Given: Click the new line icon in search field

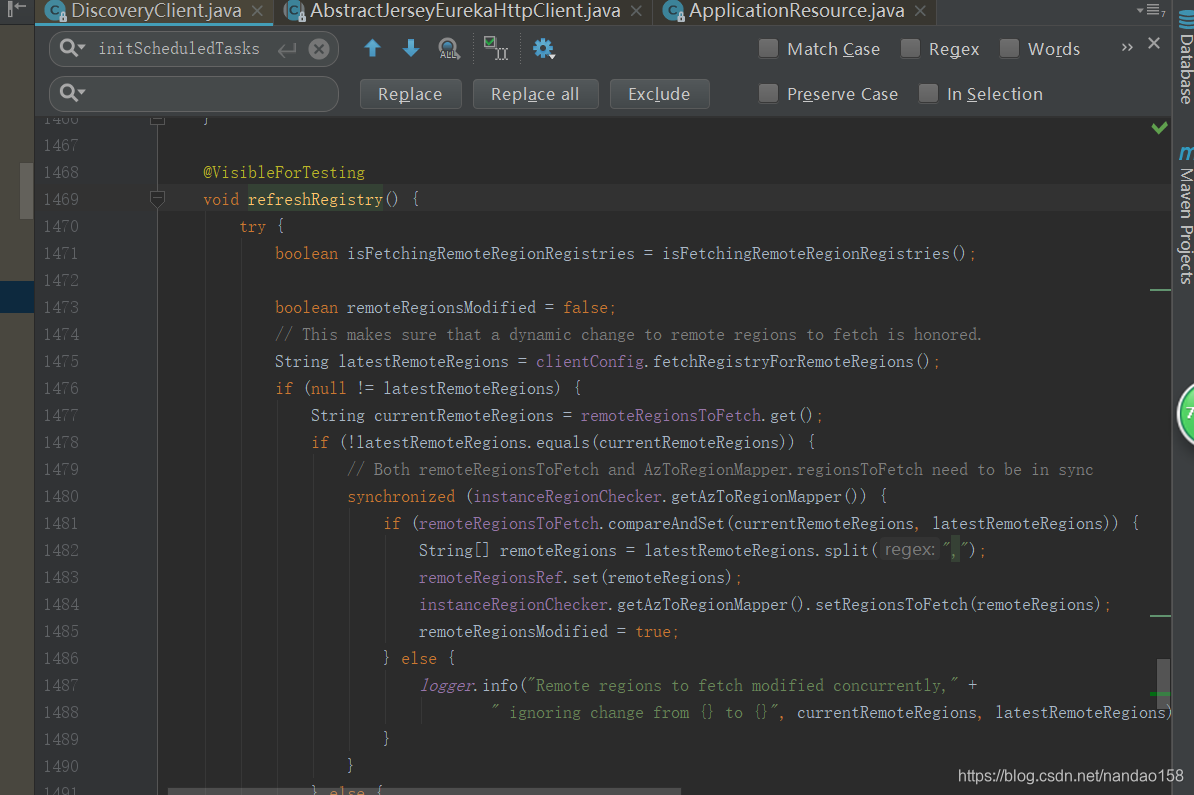Looking at the screenshot, I should pos(287,49).
